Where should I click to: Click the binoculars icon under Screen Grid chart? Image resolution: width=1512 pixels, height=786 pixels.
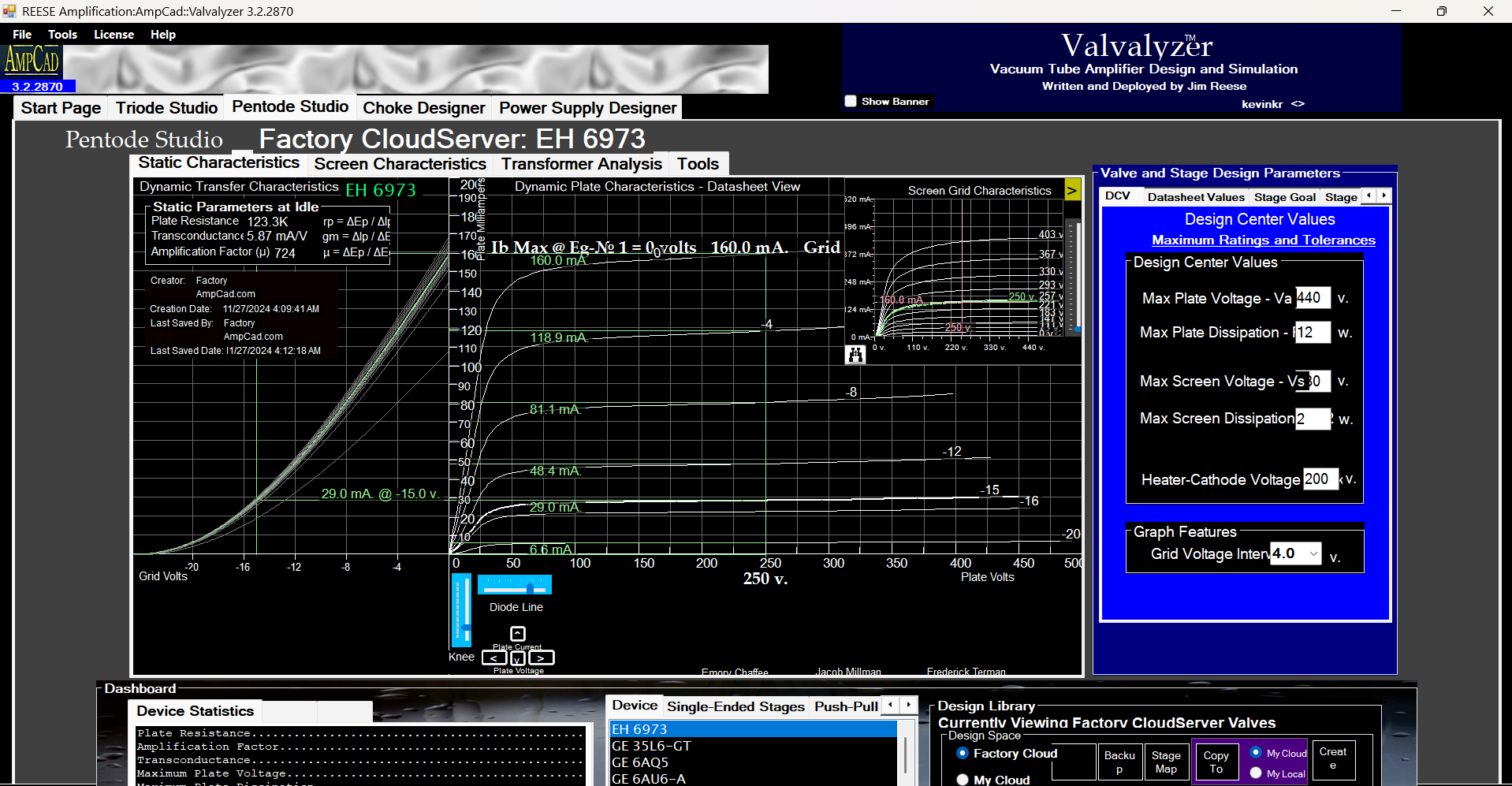855,356
